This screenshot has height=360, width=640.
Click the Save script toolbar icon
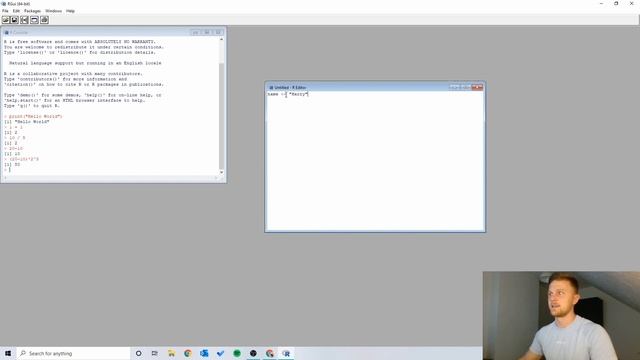[15, 20]
